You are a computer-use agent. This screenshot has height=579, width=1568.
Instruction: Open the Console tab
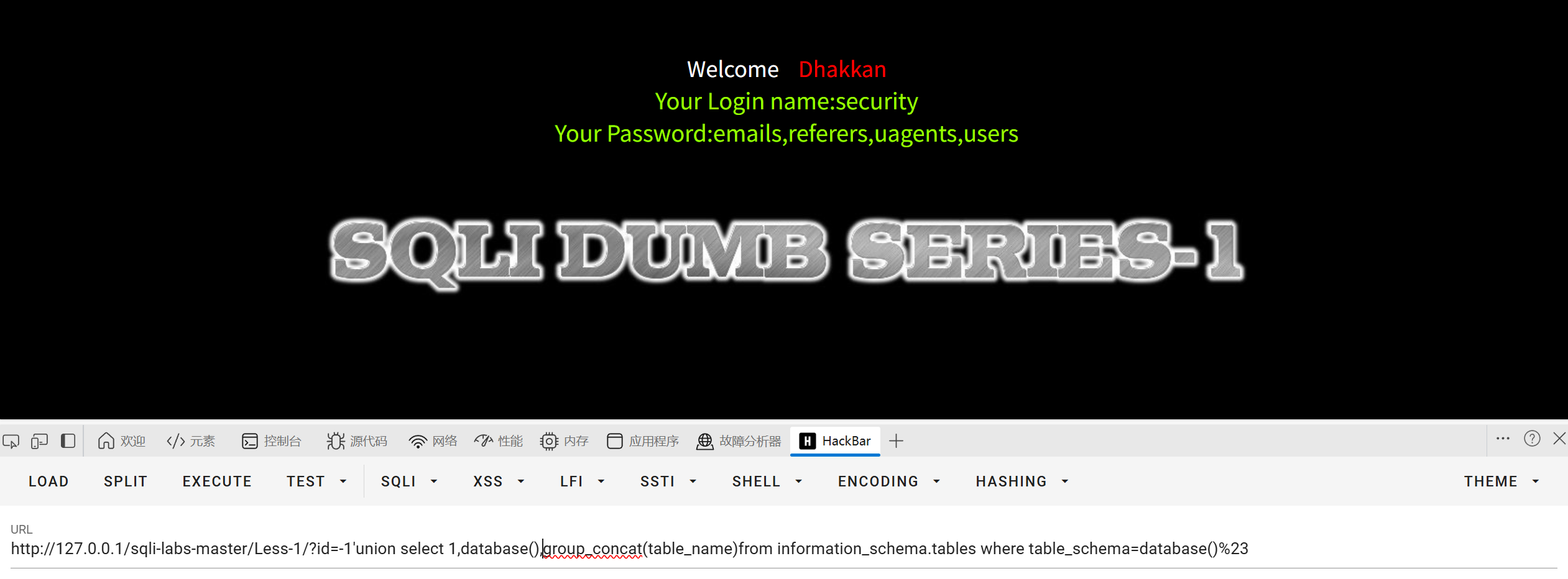272,441
